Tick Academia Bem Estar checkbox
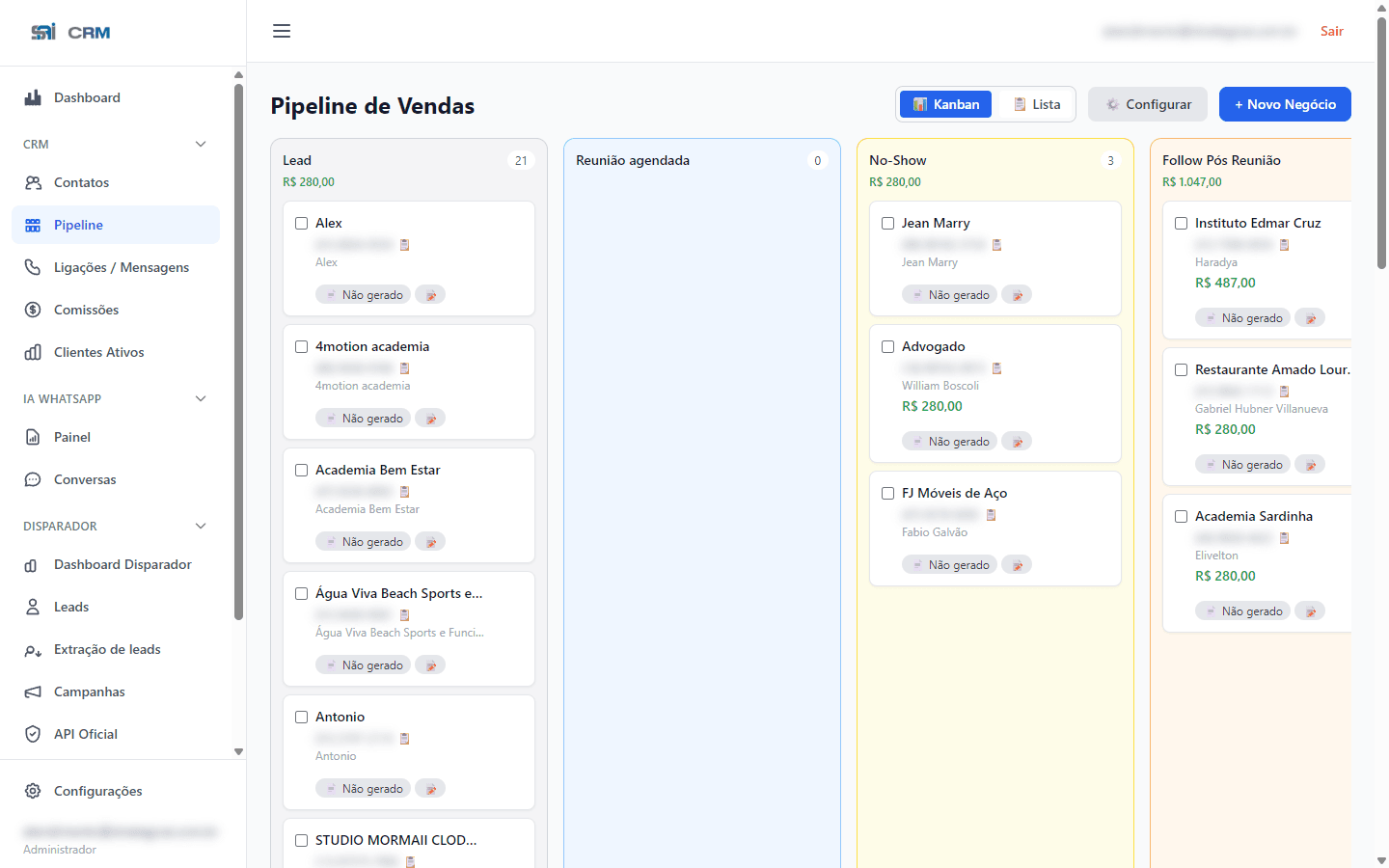The width and height of the screenshot is (1389, 868). (302, 470)
